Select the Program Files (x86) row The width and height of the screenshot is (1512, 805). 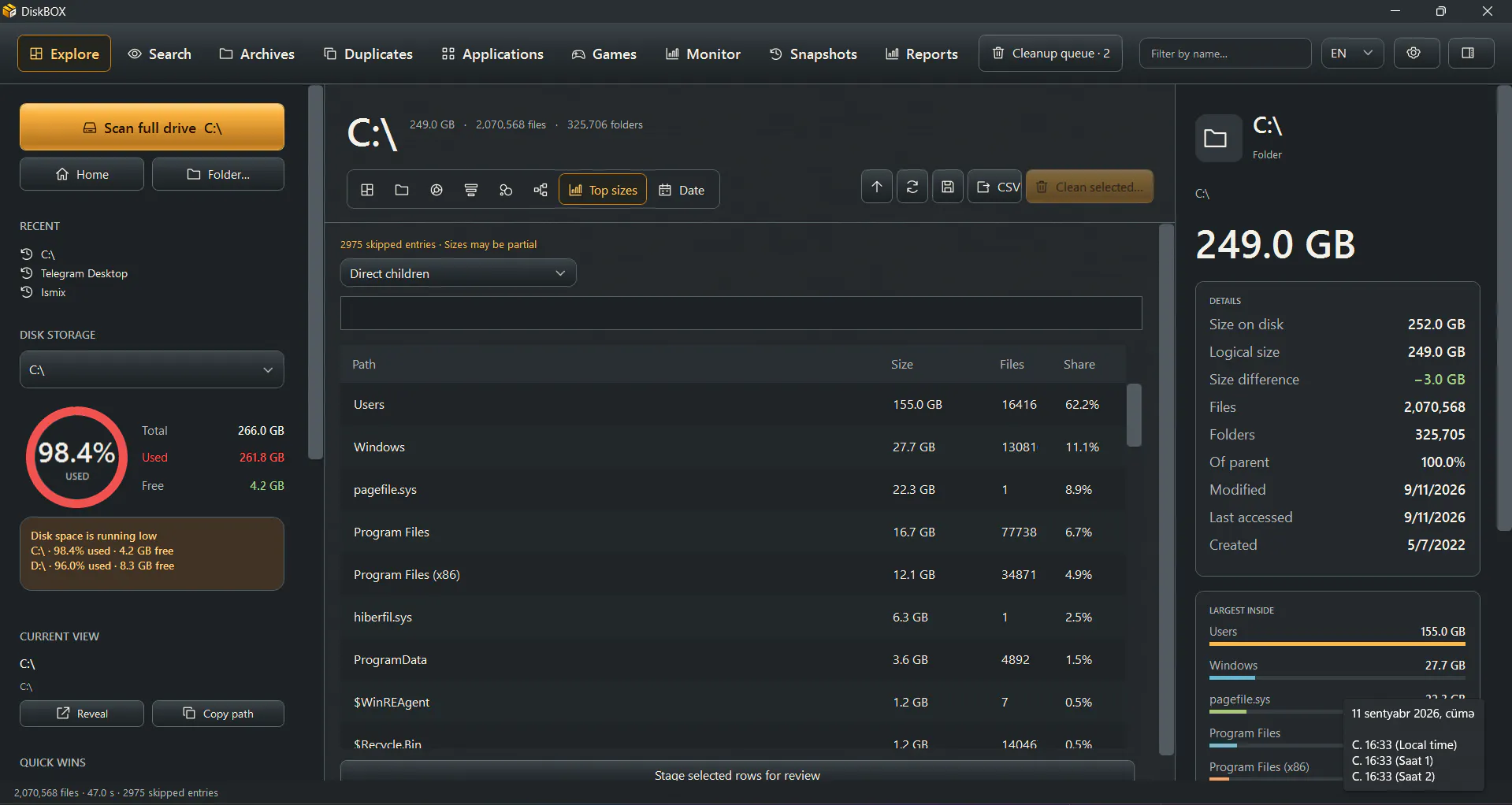point(733,575)
